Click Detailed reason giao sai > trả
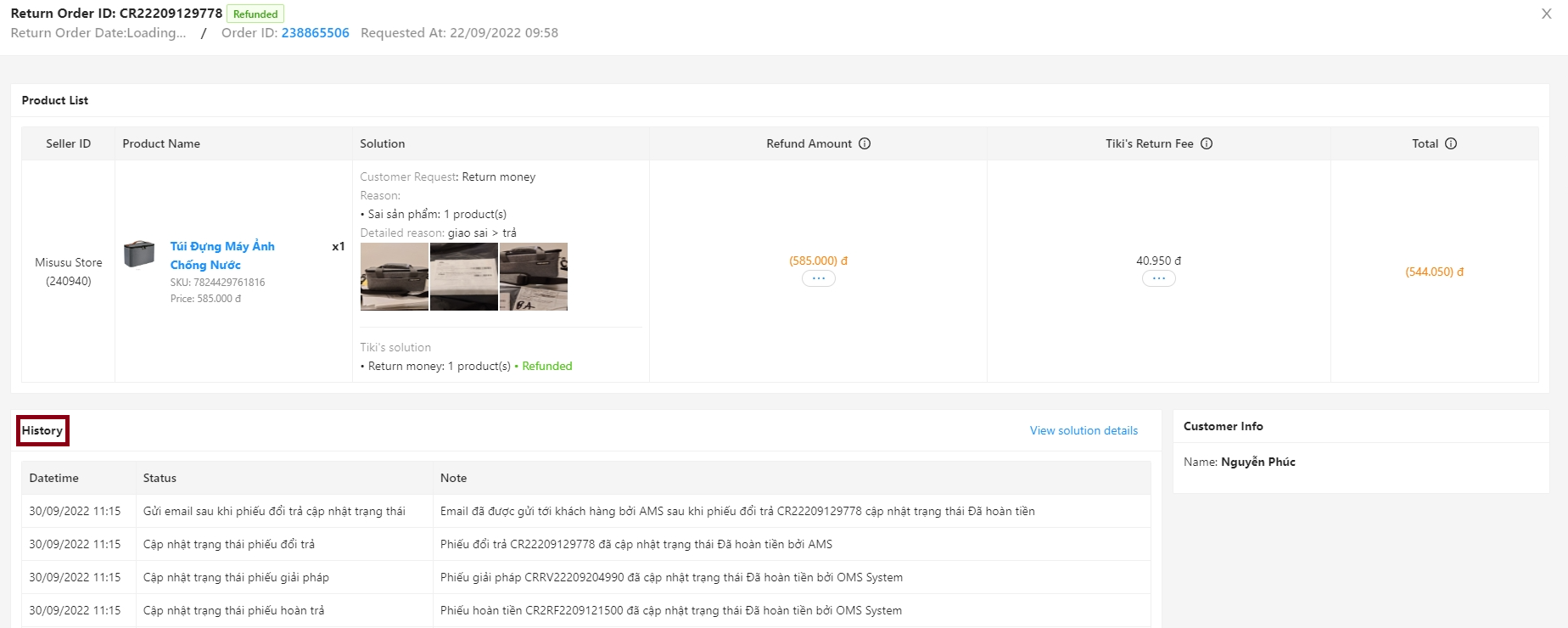The width and height of the screenshot is (1568, 628). [x=438, y=233]
